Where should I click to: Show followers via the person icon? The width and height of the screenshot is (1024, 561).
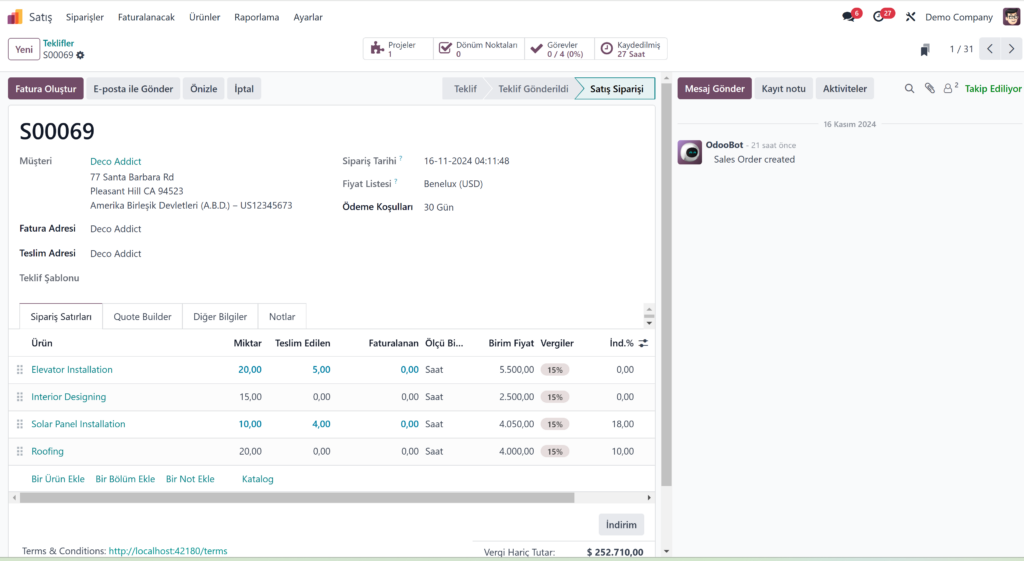(x=948, y=88)
